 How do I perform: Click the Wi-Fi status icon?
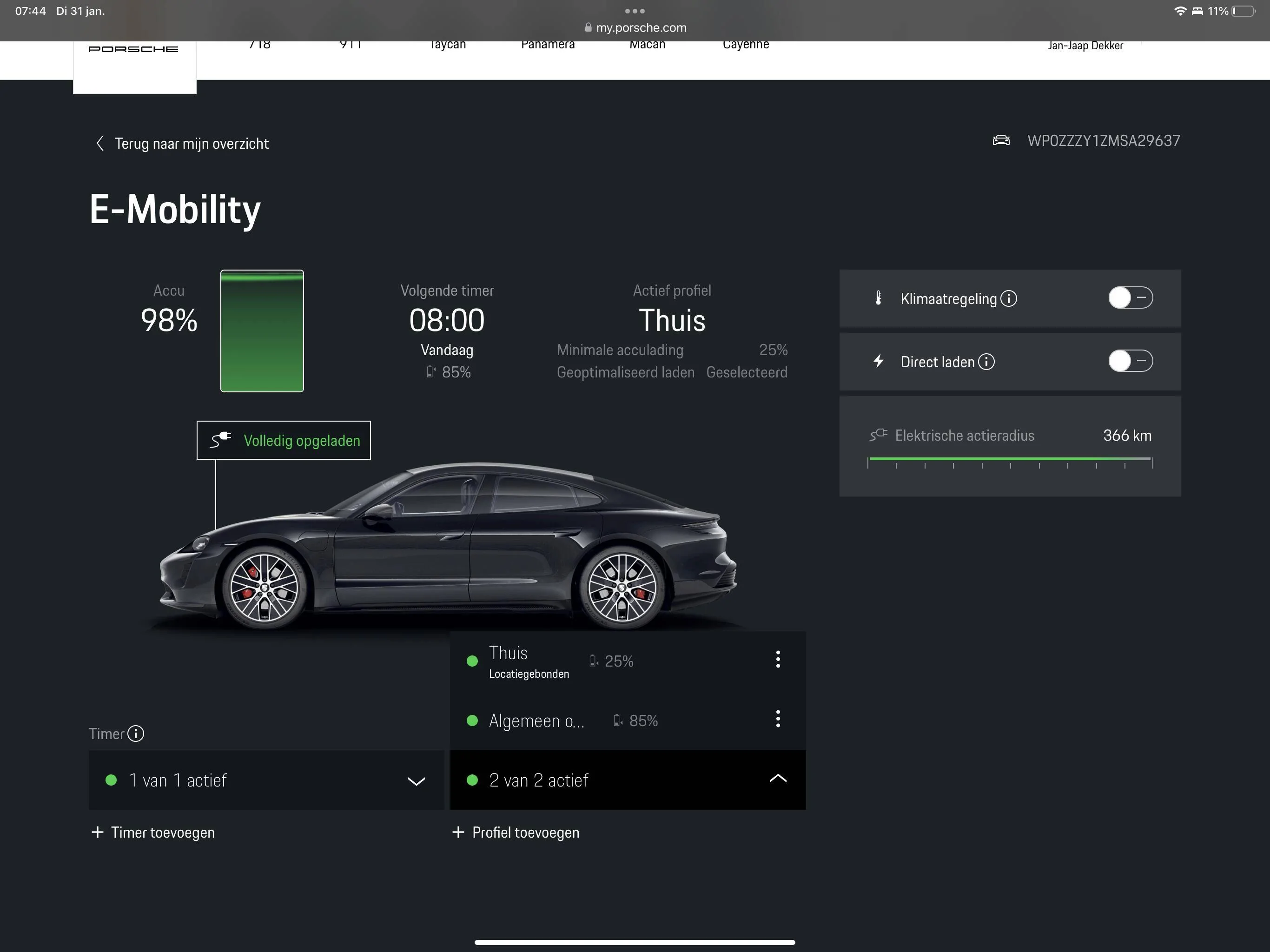[1180, 11]
